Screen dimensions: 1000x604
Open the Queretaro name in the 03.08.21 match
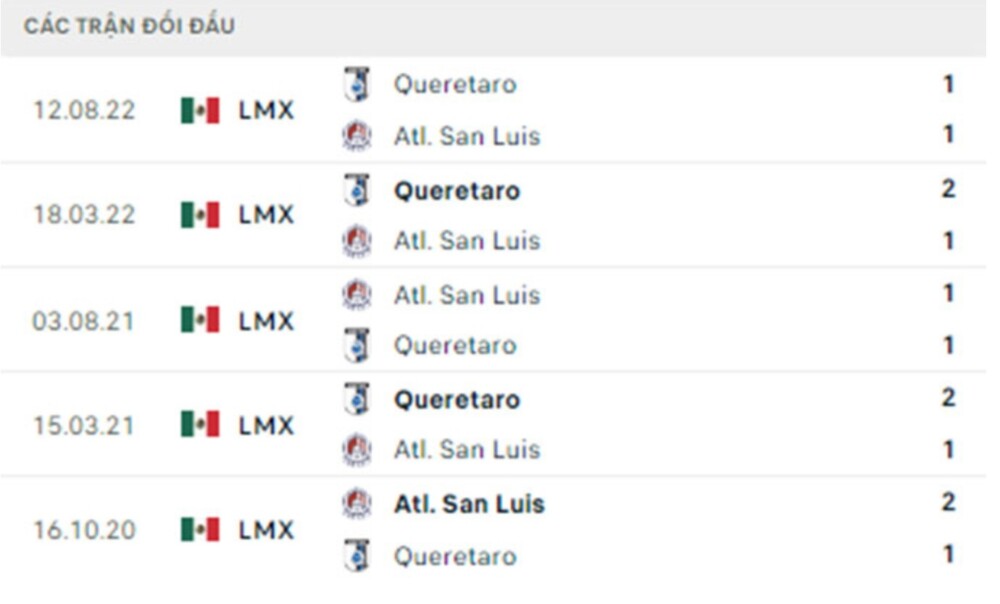(x=455, y=346)
